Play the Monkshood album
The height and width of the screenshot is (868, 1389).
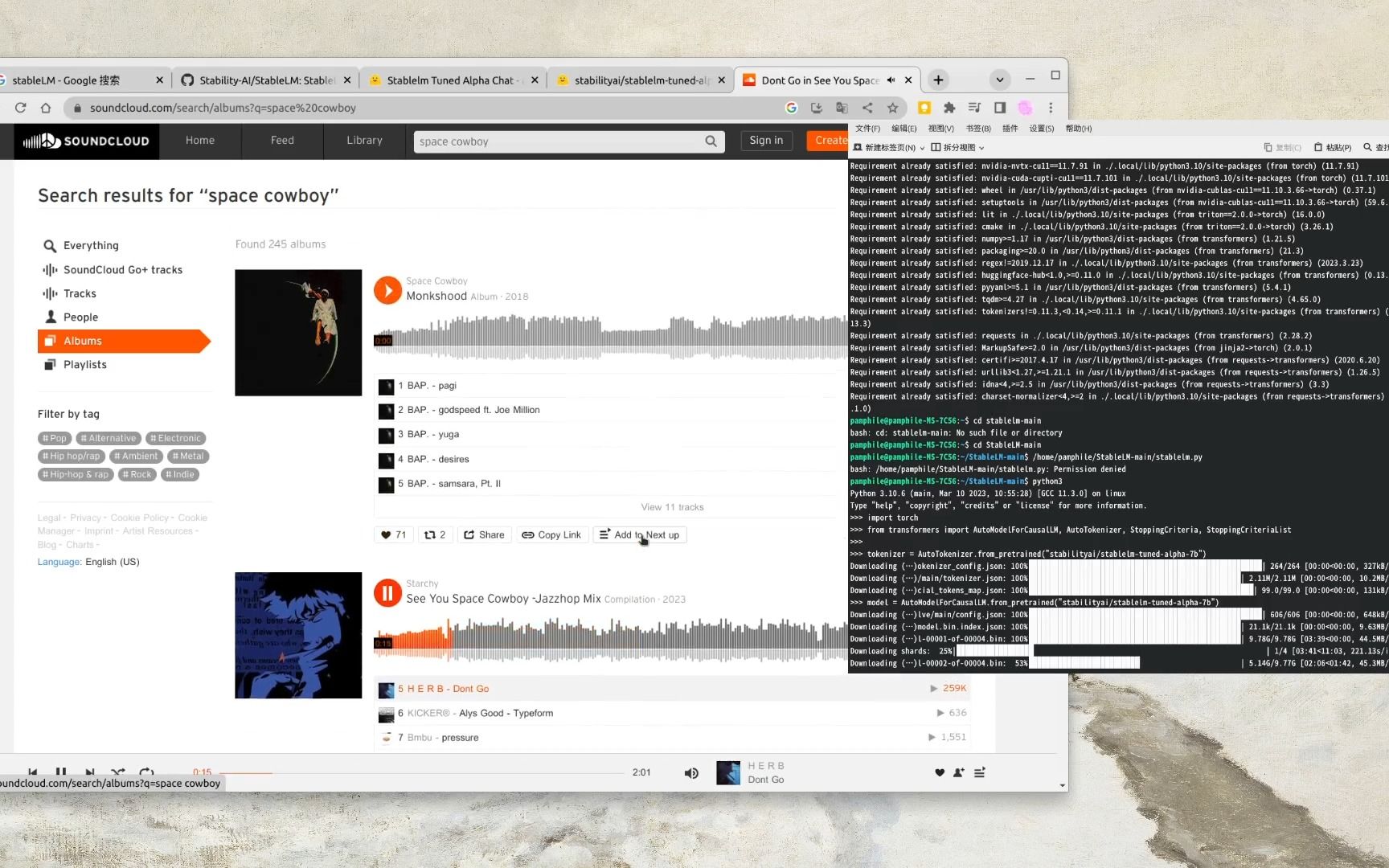tap(387, 290)
